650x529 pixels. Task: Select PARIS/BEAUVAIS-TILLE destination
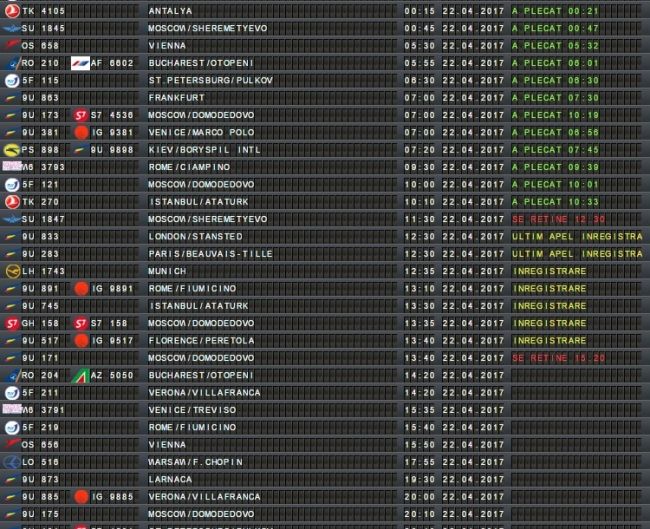click(211, 254)
